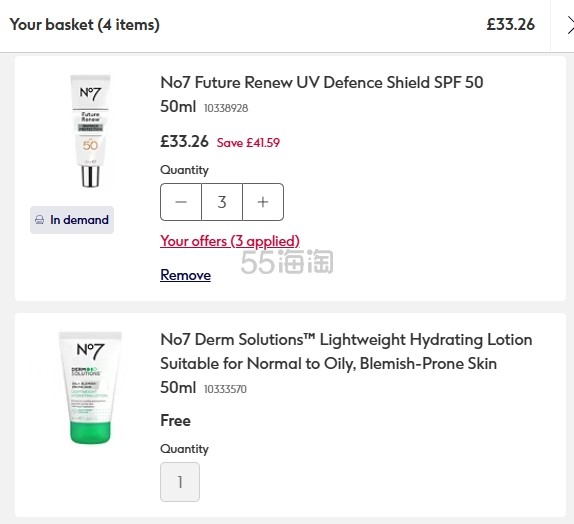Click the Save £41.59 savings text
Screen dimensions: 574x524
(248, 142)
